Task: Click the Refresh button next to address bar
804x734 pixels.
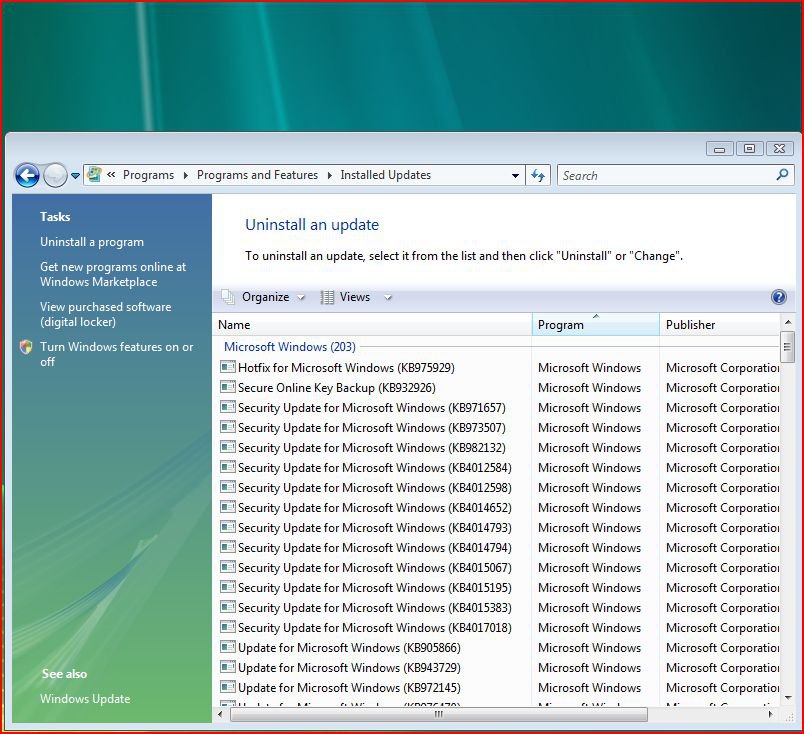Action: click(538, 175)
